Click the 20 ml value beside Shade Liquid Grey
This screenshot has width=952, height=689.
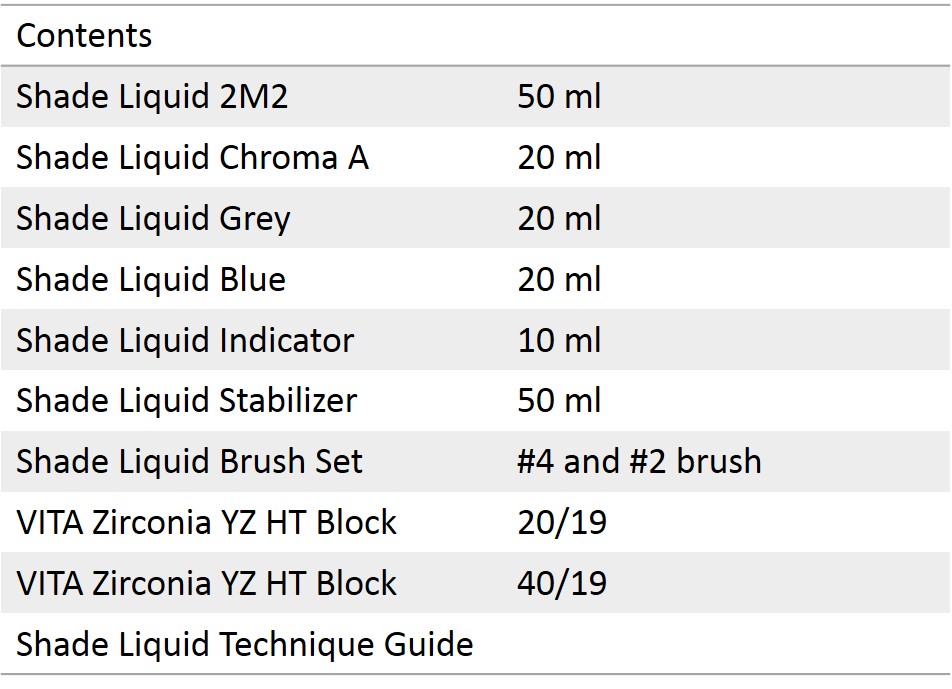[x=559, y=219]
